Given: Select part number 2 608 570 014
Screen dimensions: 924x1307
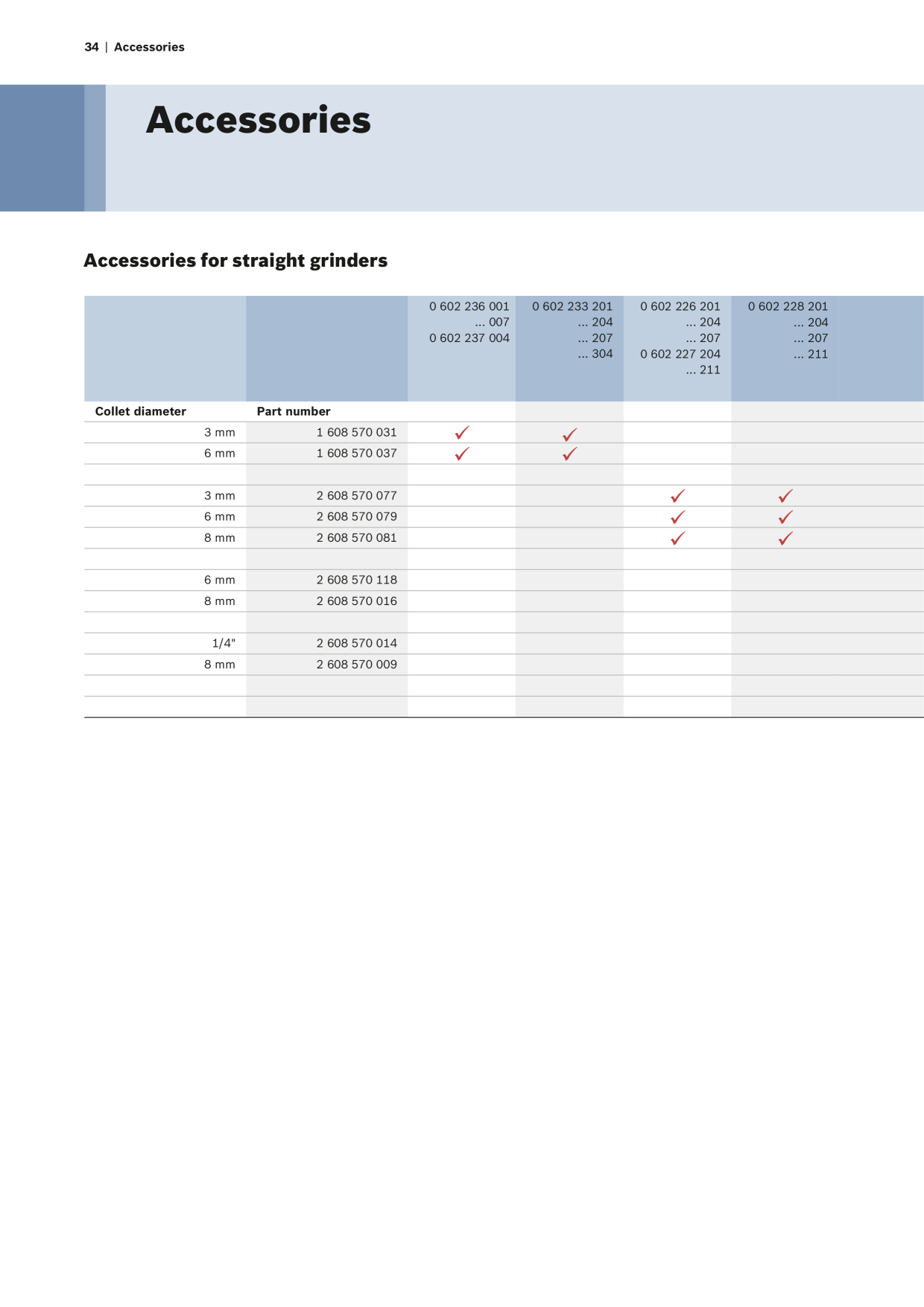Looking at the screenshot, I should (356, 643).
